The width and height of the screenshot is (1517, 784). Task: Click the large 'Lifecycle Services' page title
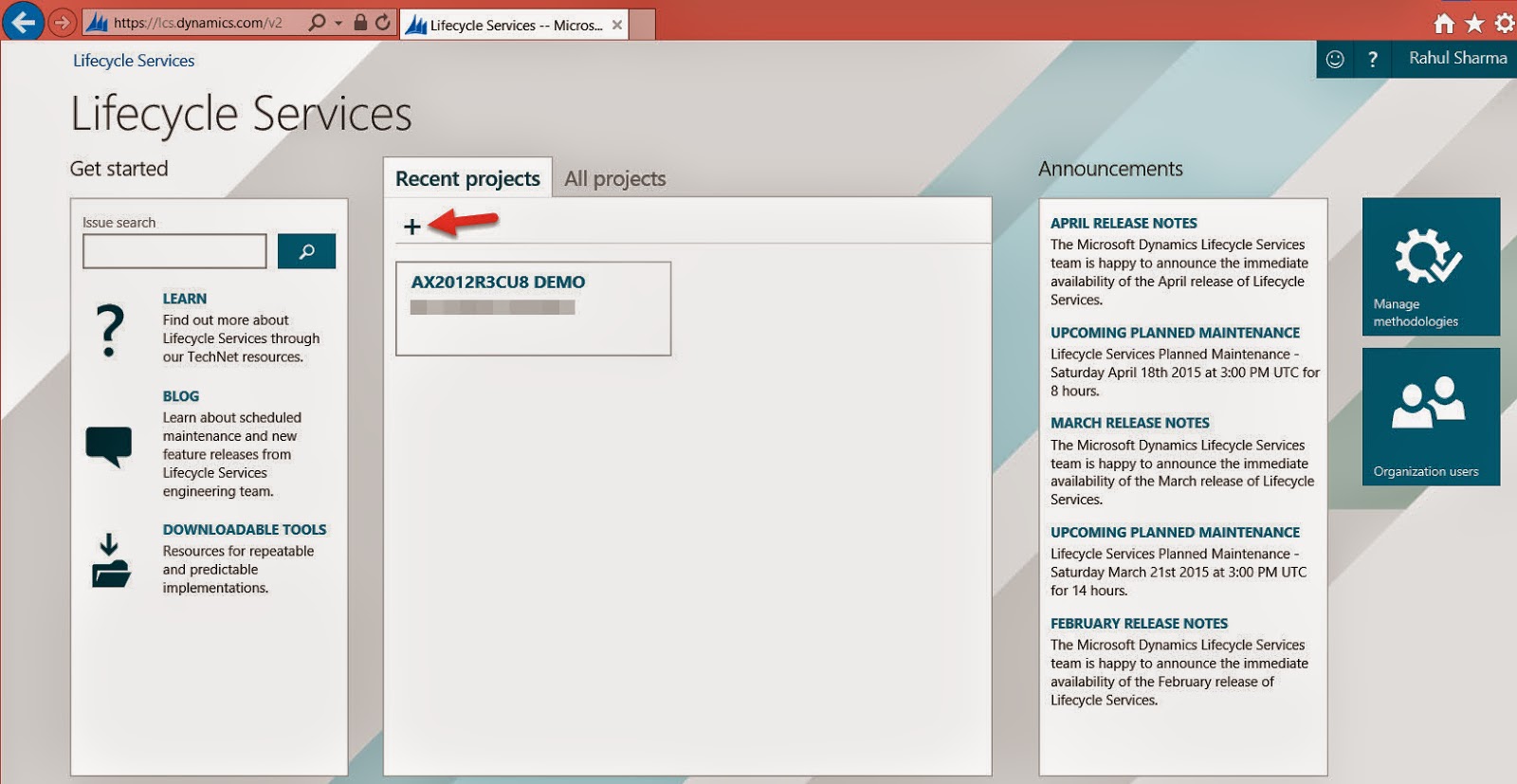click(241, 115)
